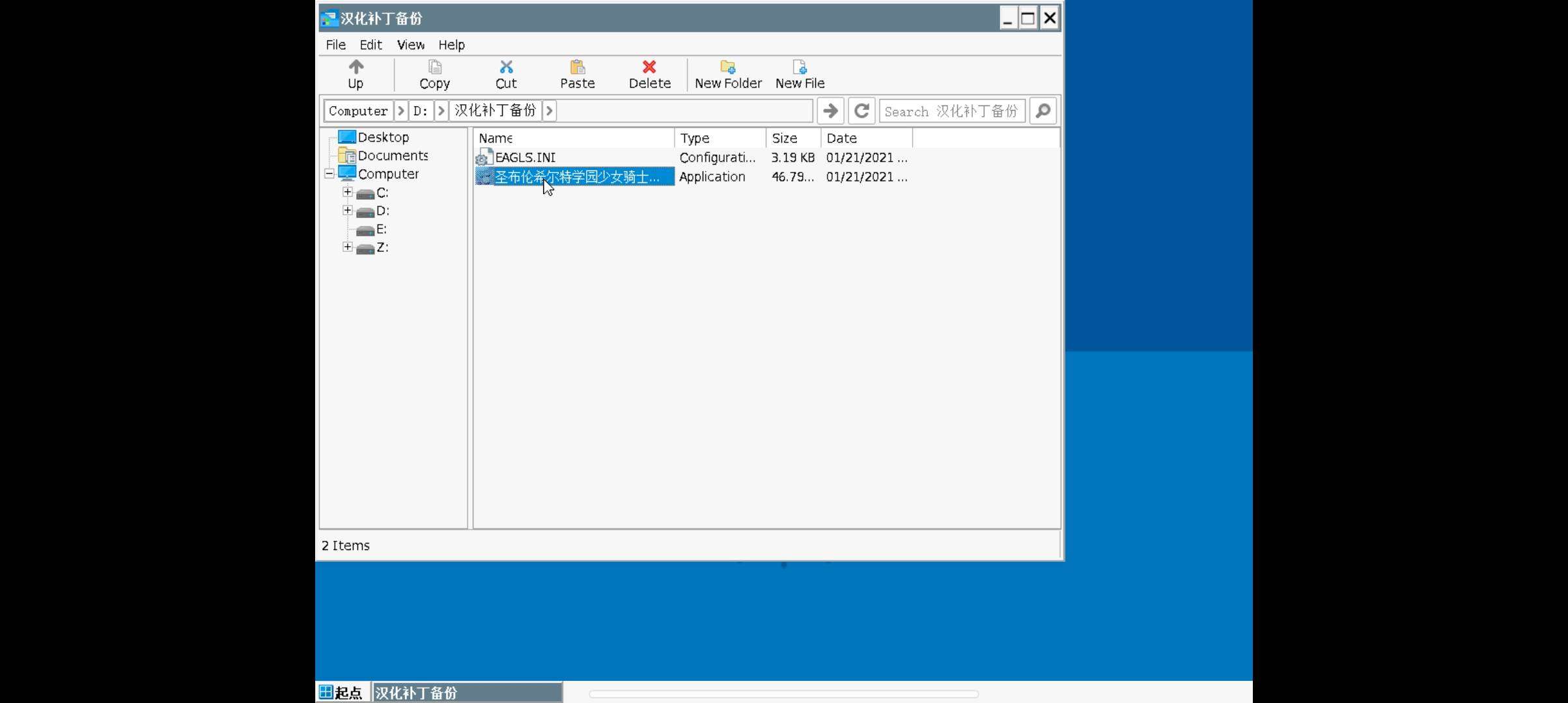Open the View menu
The image size is (1568, 703).
coord(410,45)
